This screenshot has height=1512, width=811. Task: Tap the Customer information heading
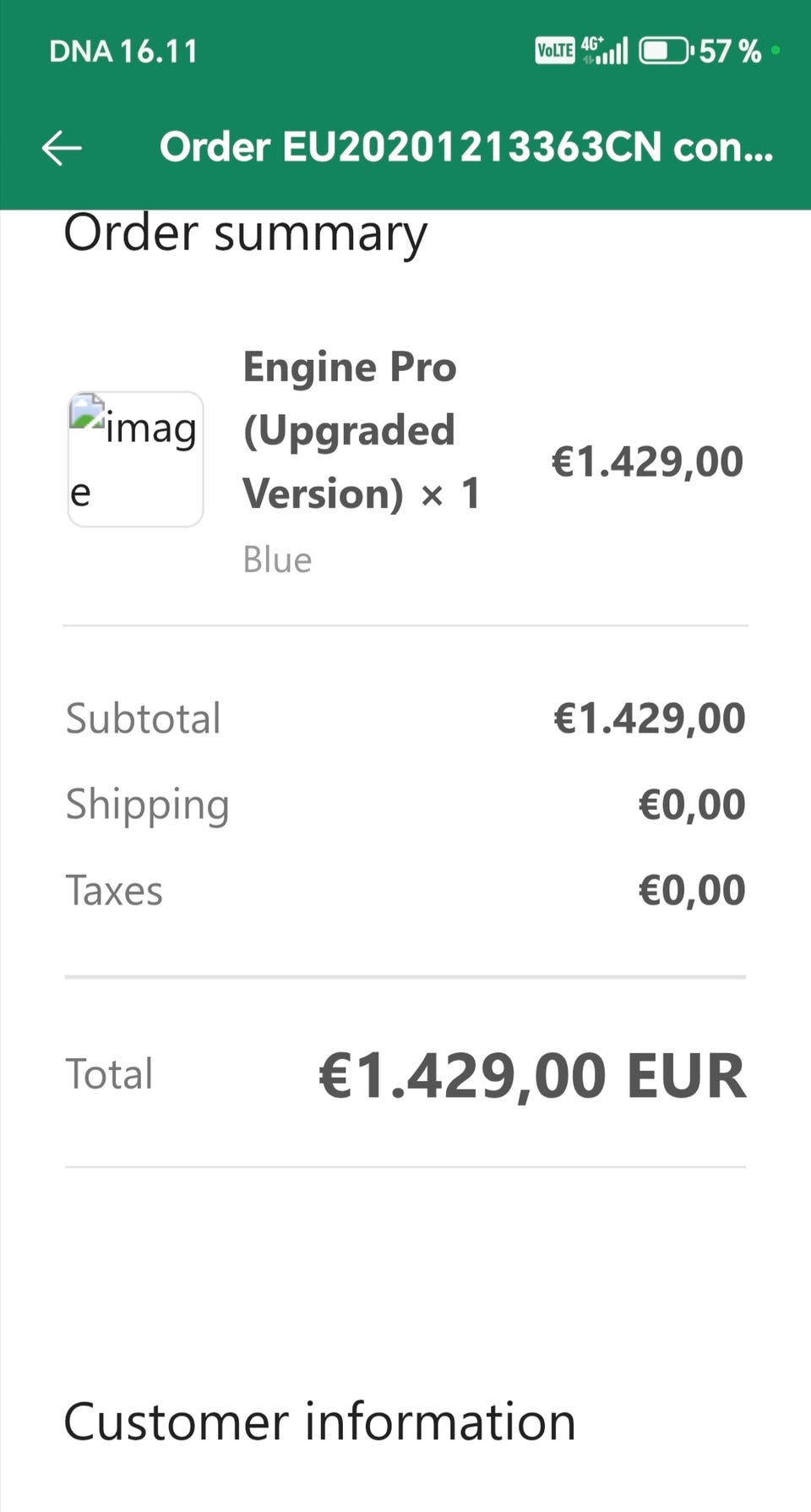(319, 1422)
